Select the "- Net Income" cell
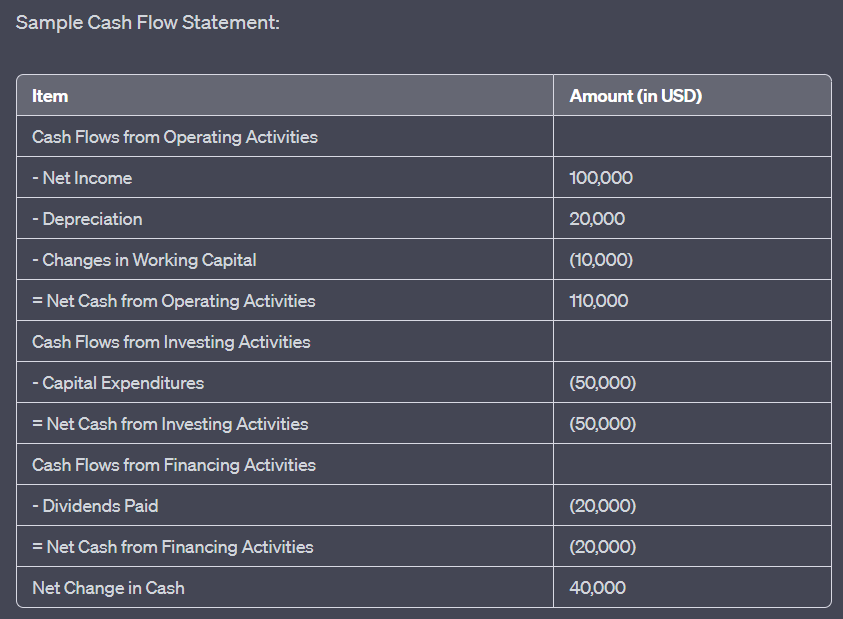The image size is (843, 619). click(82, 178)
